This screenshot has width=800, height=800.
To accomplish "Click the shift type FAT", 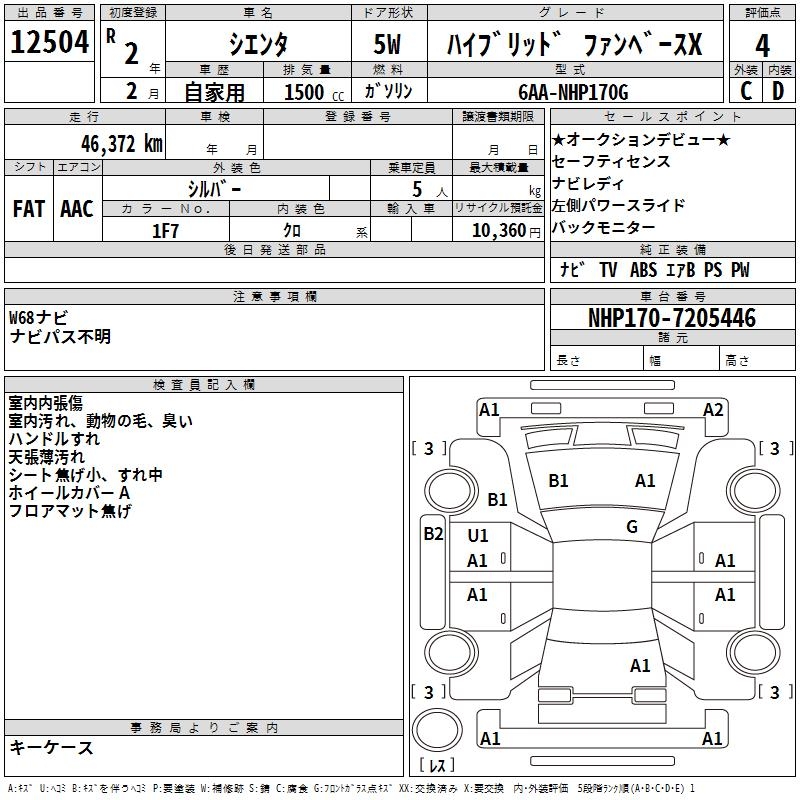I will pos(29,209).
